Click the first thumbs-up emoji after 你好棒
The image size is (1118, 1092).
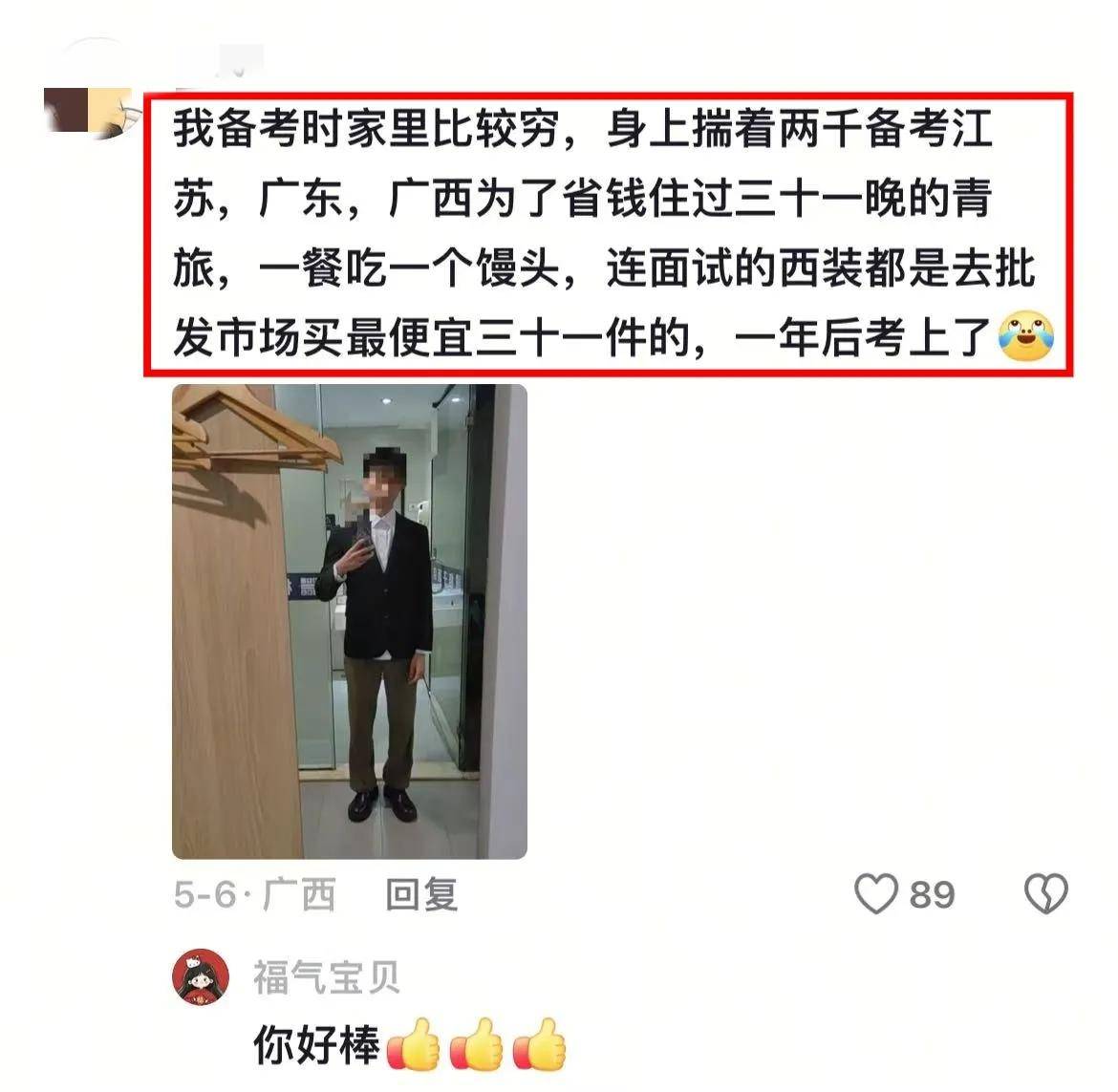pos(414,1044)
